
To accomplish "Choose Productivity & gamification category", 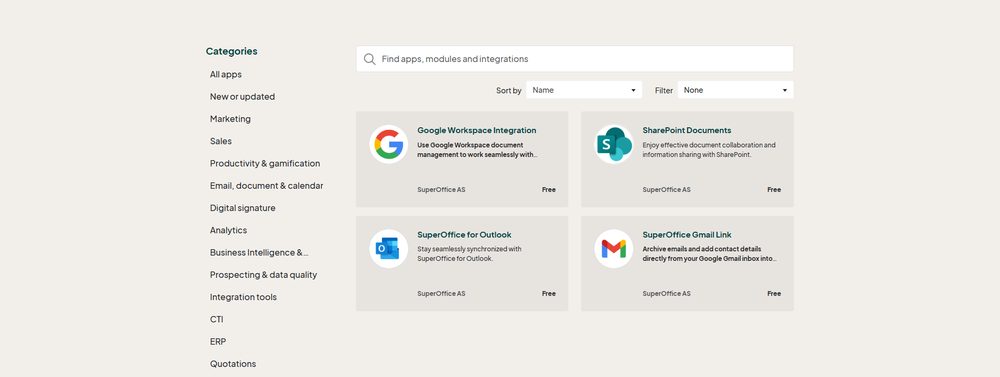I will tap(265, 163).
